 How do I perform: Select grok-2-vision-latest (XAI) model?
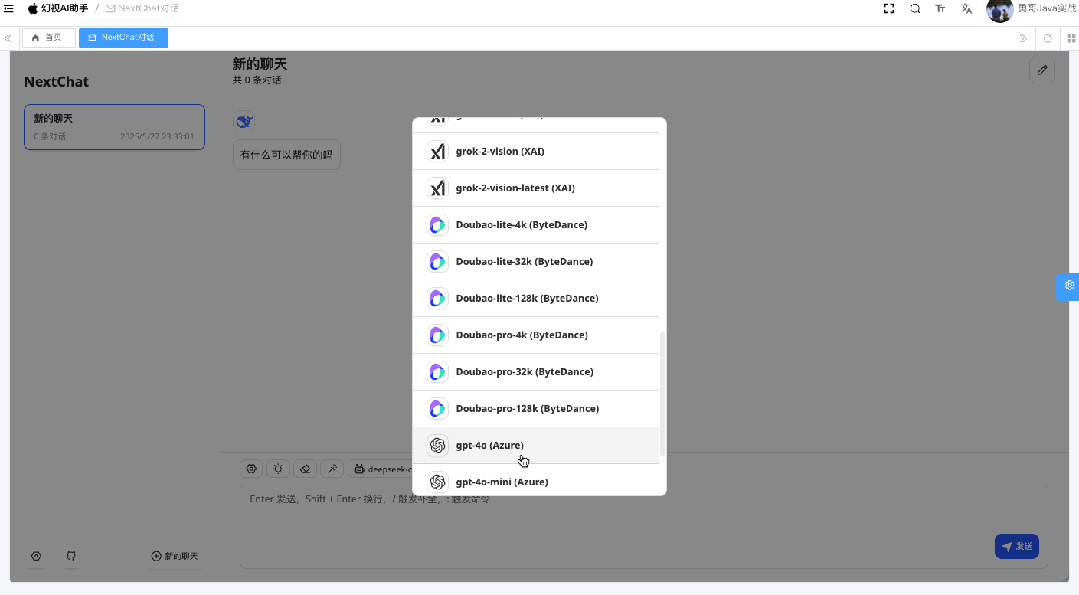coord(536,188)
